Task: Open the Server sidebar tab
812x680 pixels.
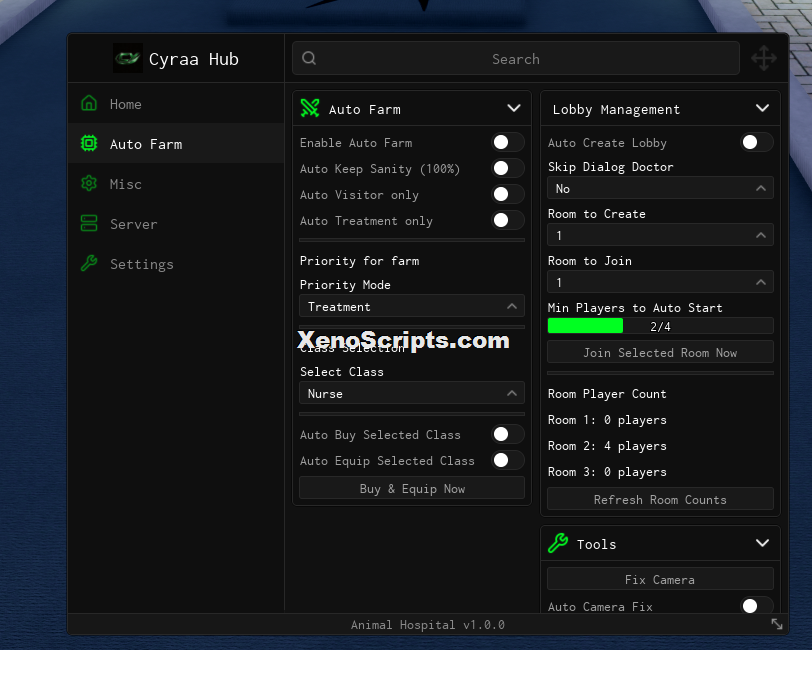Action: pyautogui.click(x=176, y=224)
